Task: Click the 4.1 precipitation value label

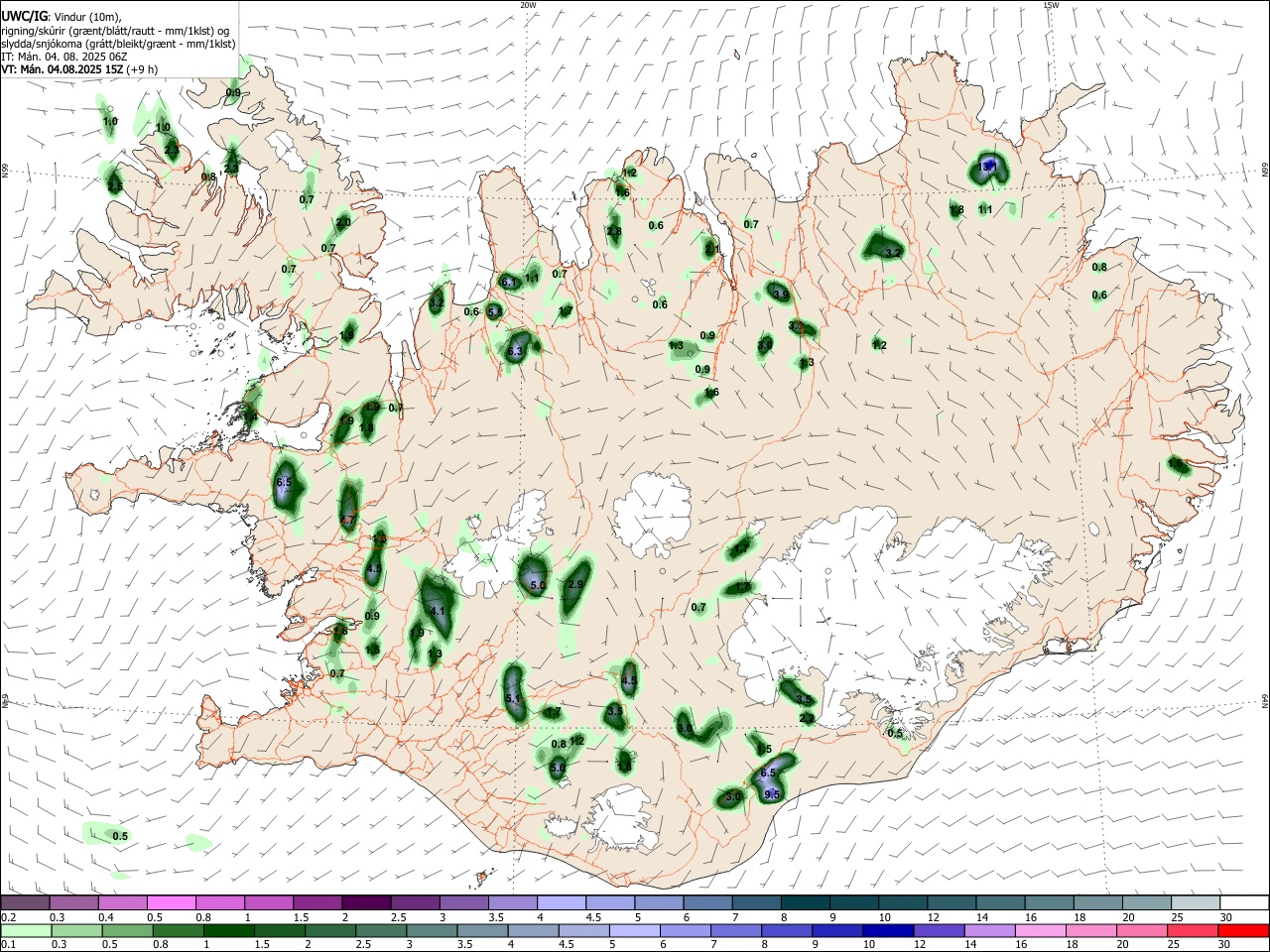Action: pos(438,611)
